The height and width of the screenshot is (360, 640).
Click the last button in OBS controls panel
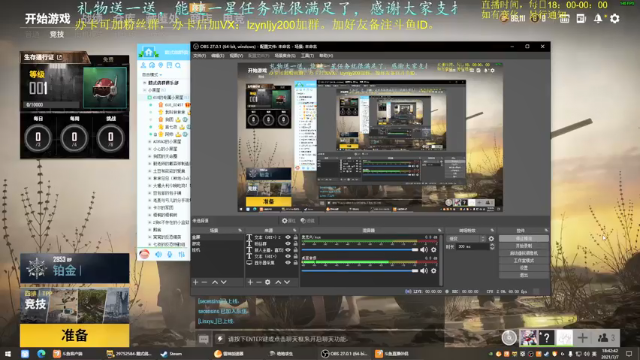[x=524, y=275]
